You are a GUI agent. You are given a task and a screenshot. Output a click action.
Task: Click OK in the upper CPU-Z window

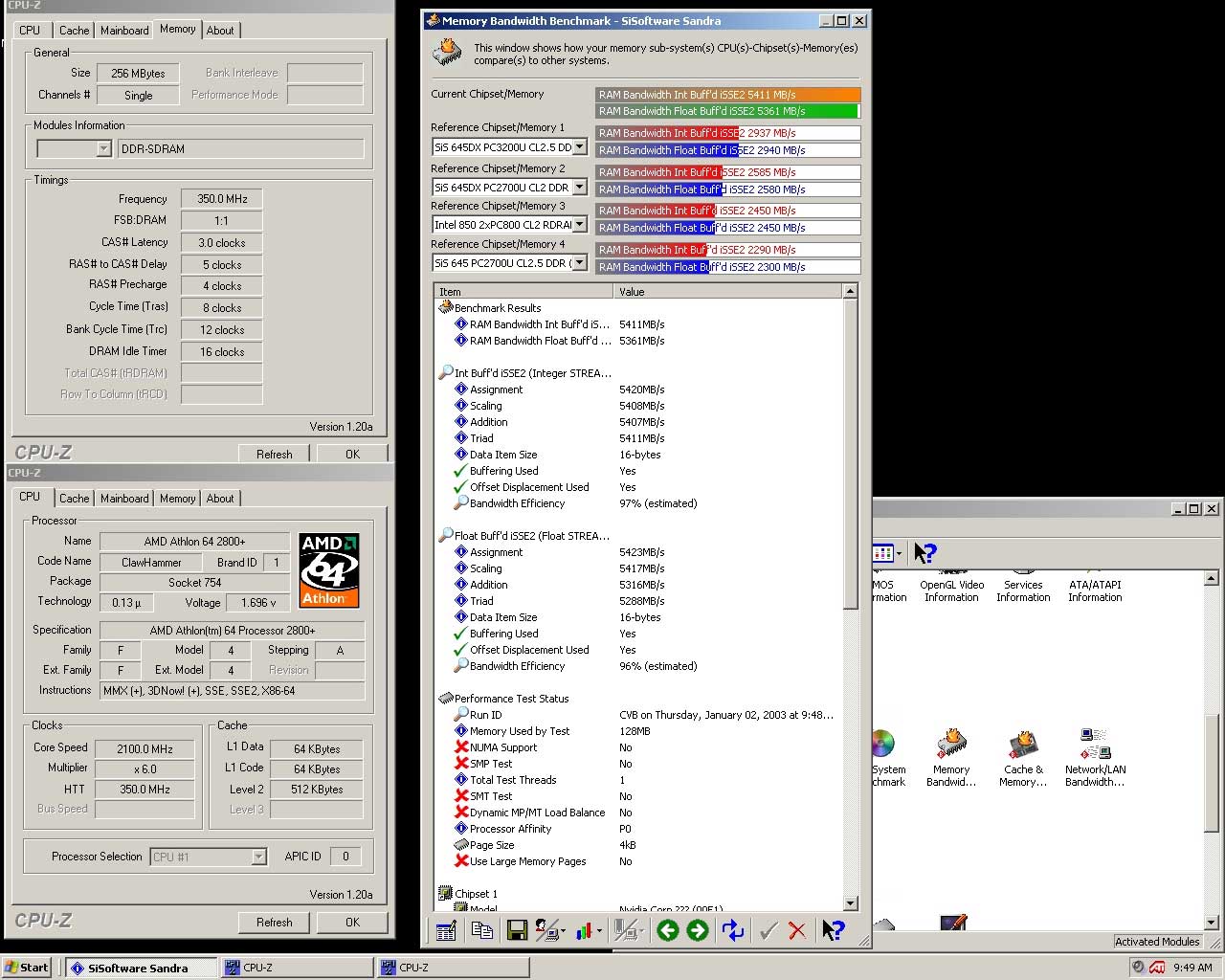353,455
